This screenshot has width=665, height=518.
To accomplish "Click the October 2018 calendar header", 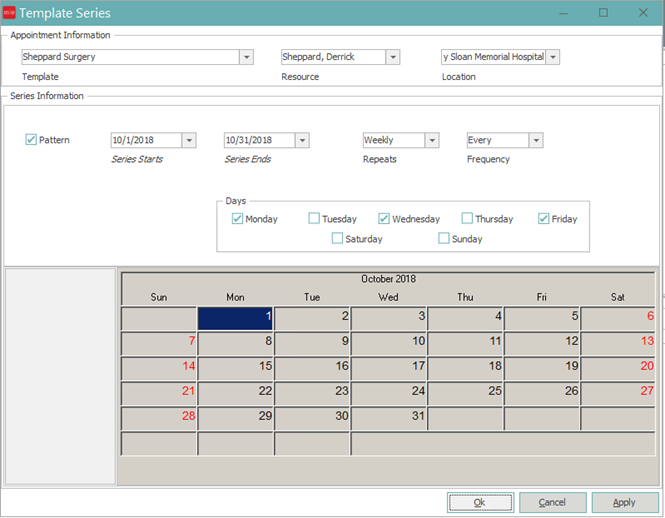I will [x=388, y=279].
